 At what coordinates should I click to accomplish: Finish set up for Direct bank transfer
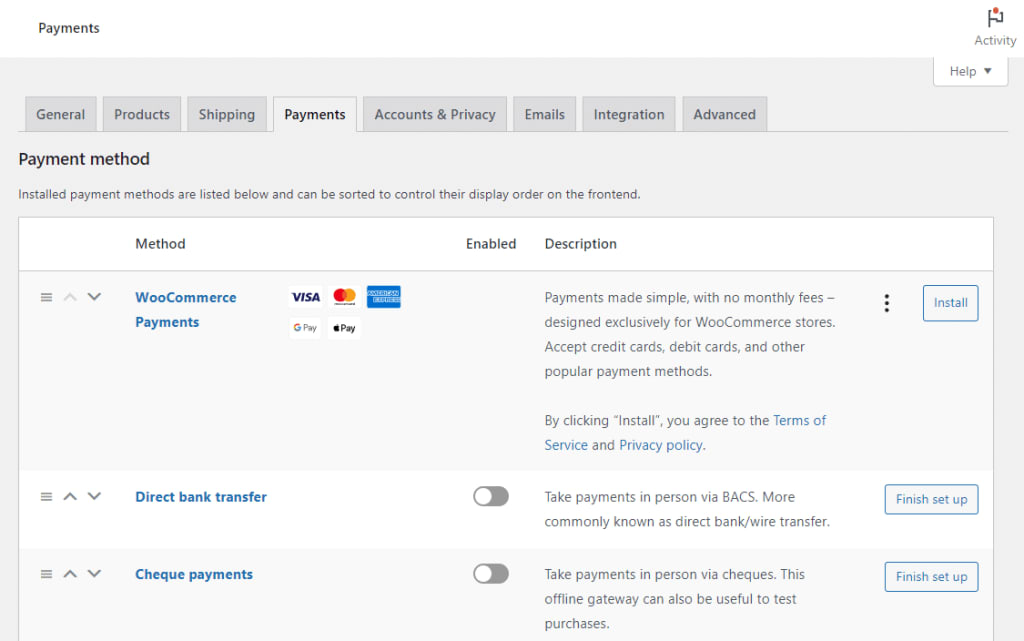[931, 499]
